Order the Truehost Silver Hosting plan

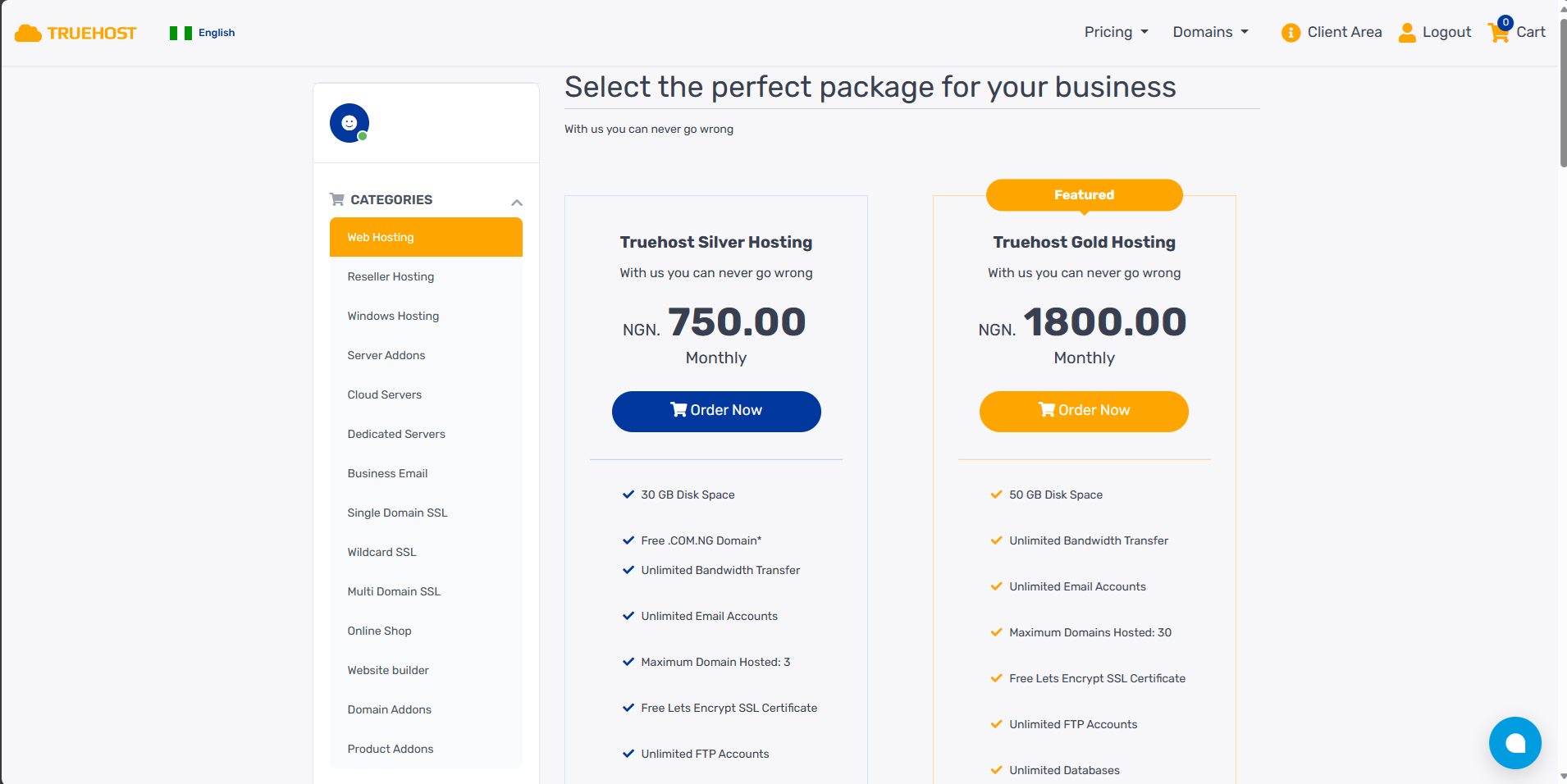(x=715, y=411)
